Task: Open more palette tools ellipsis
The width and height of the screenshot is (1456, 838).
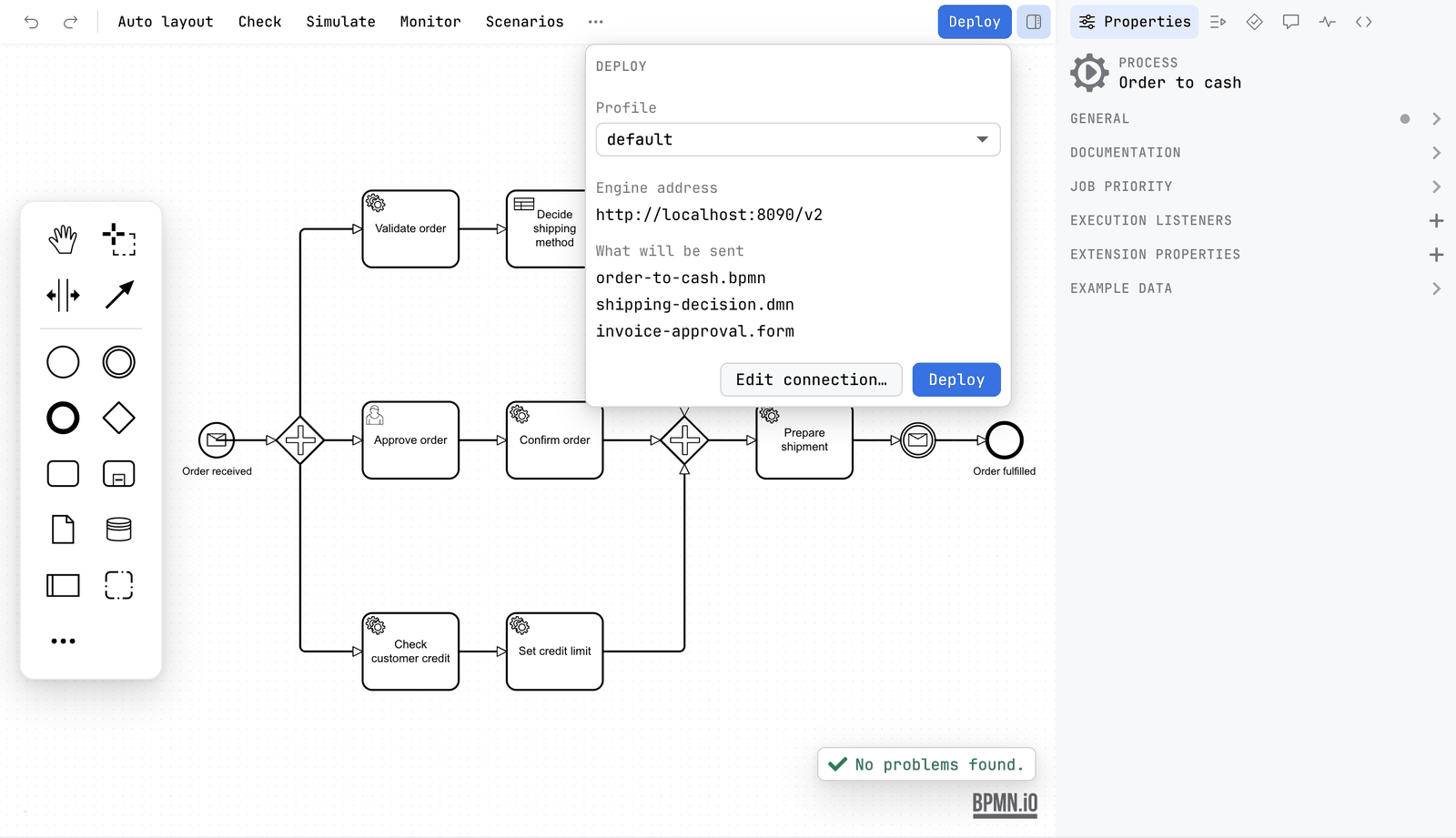Action: (x=63, y=641)
